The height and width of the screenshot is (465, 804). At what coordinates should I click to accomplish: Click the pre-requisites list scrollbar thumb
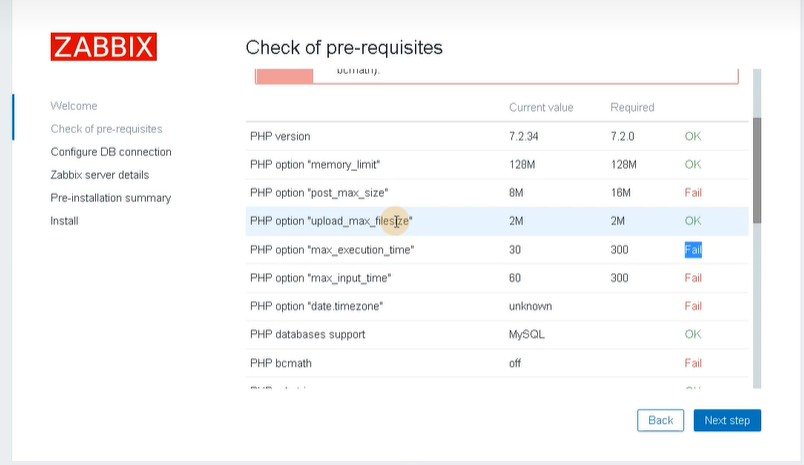(757, 170)
